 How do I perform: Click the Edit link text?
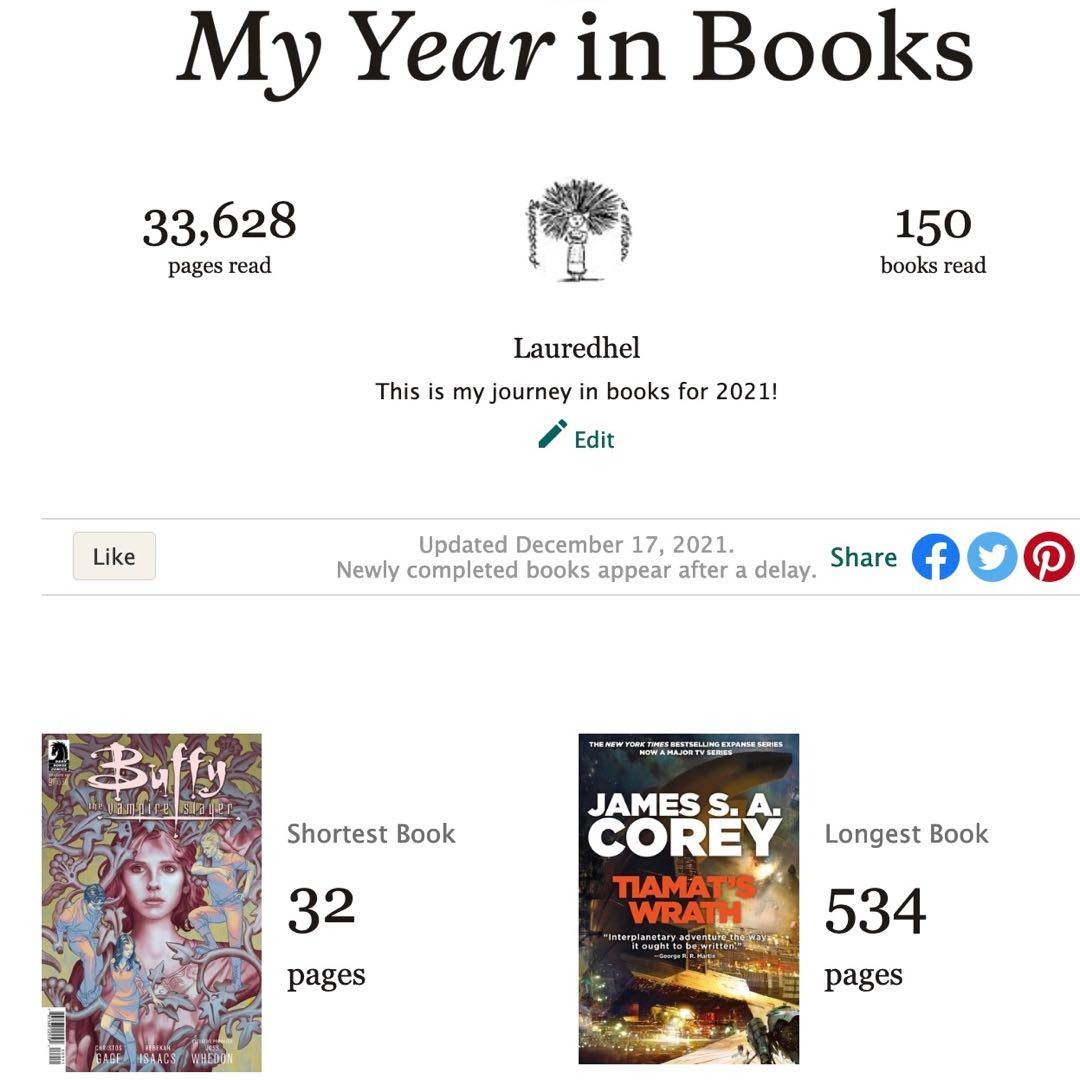pos(594,440)
